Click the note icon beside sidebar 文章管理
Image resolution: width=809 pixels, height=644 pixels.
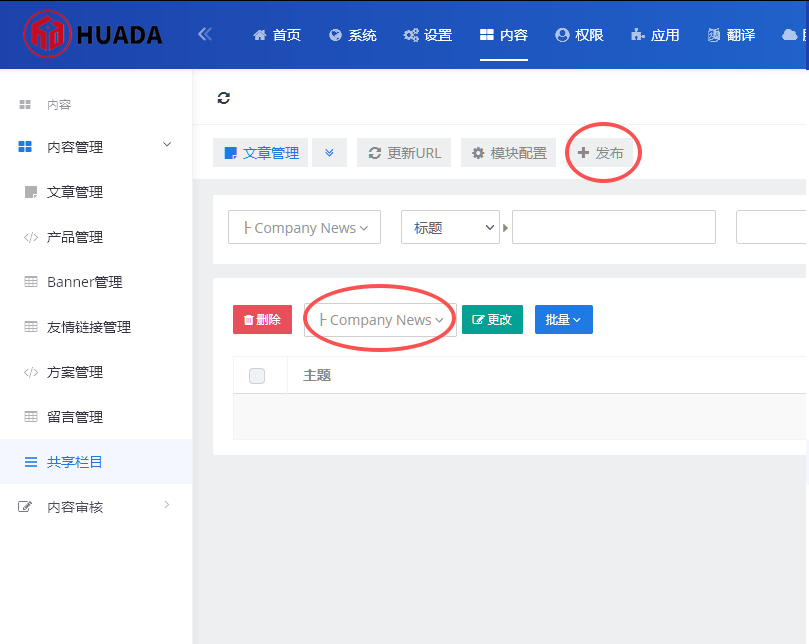(x=31, y=192)
